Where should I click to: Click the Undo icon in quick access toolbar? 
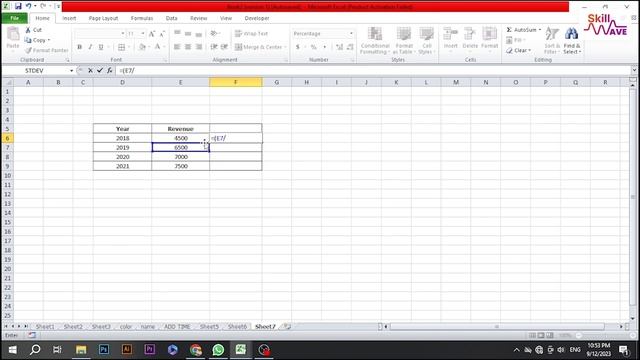click(x=29, y=6)
